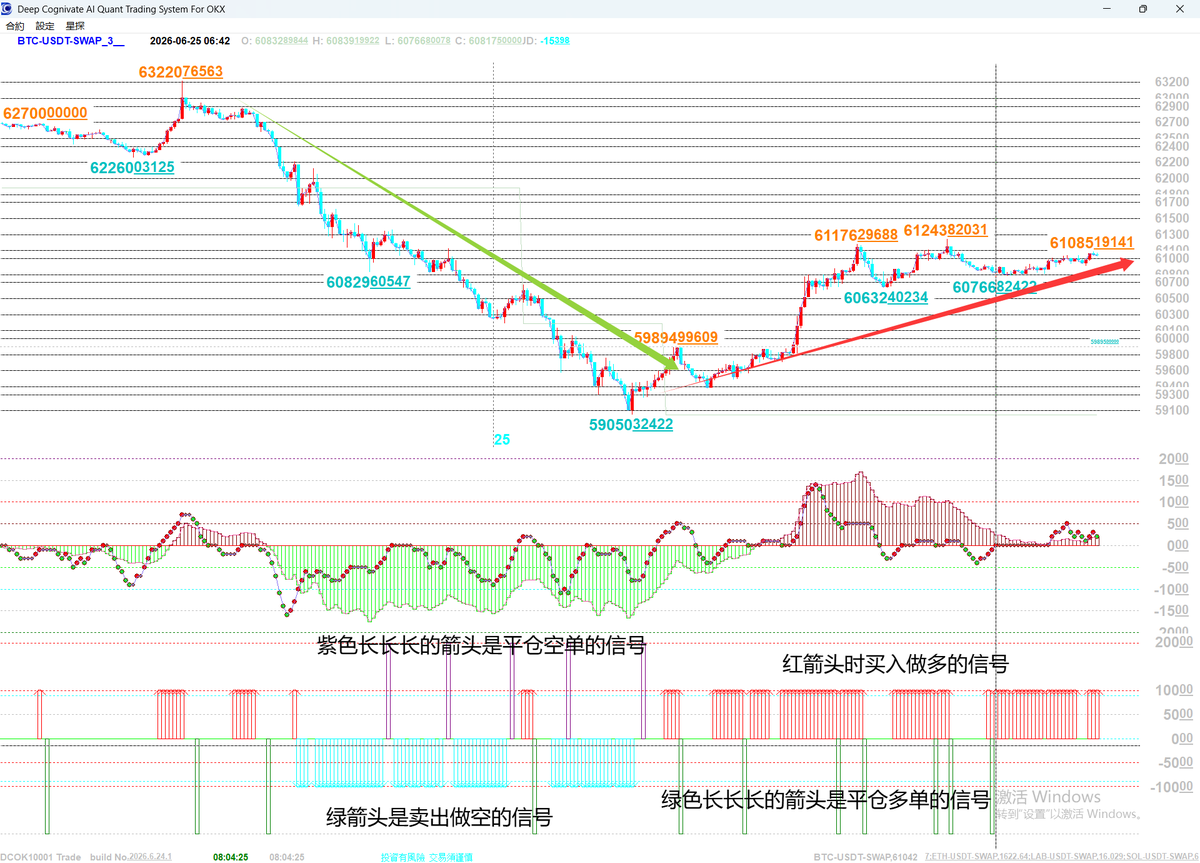Click the 2026-06-25 06:42 timestamp
1200x863 pixels.
tap(190, 41)
